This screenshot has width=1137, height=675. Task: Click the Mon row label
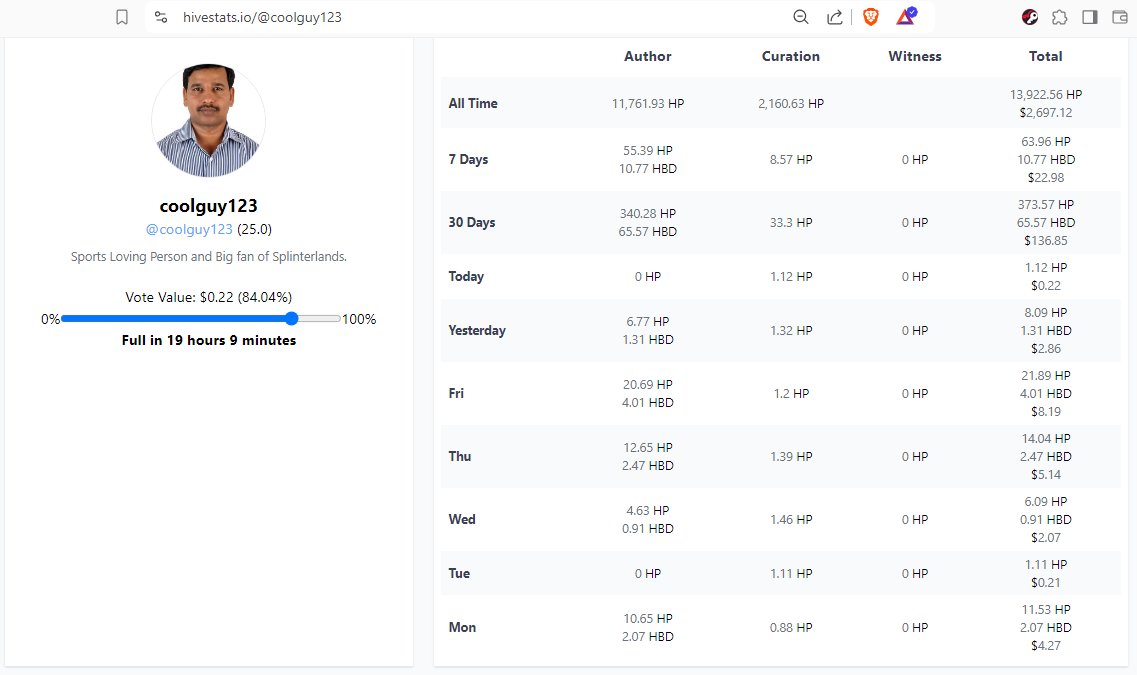[x=462, y=627]
